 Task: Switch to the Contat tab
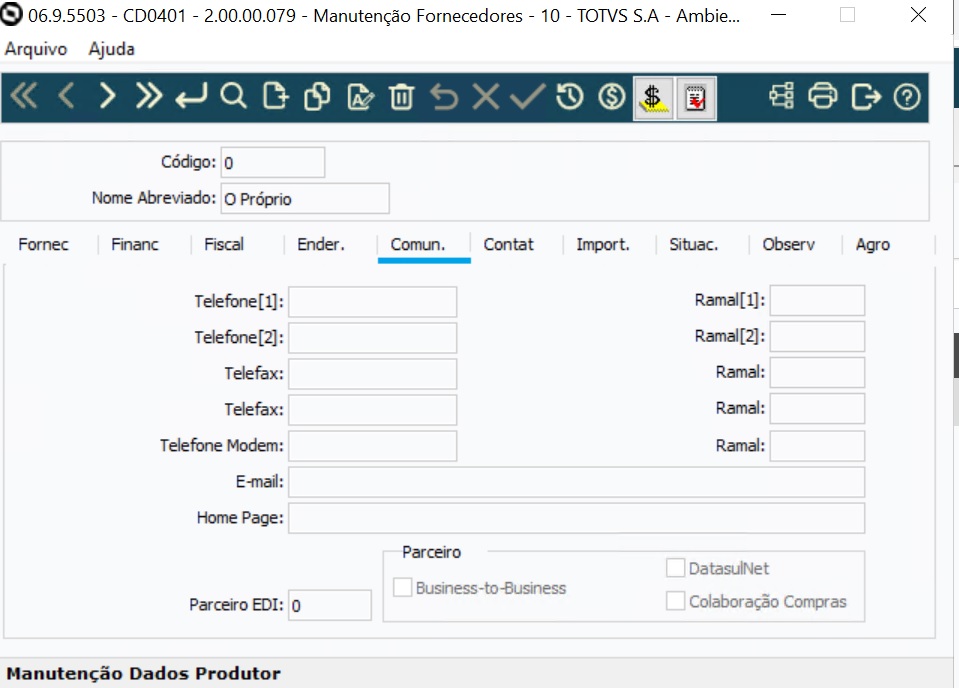(x=508, y=245)
